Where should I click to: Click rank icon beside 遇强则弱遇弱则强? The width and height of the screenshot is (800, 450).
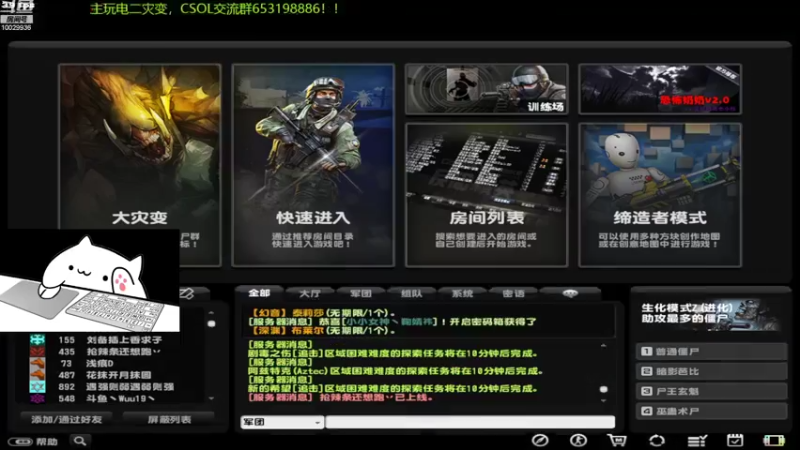pyautogui.click(x=37, y=387)
